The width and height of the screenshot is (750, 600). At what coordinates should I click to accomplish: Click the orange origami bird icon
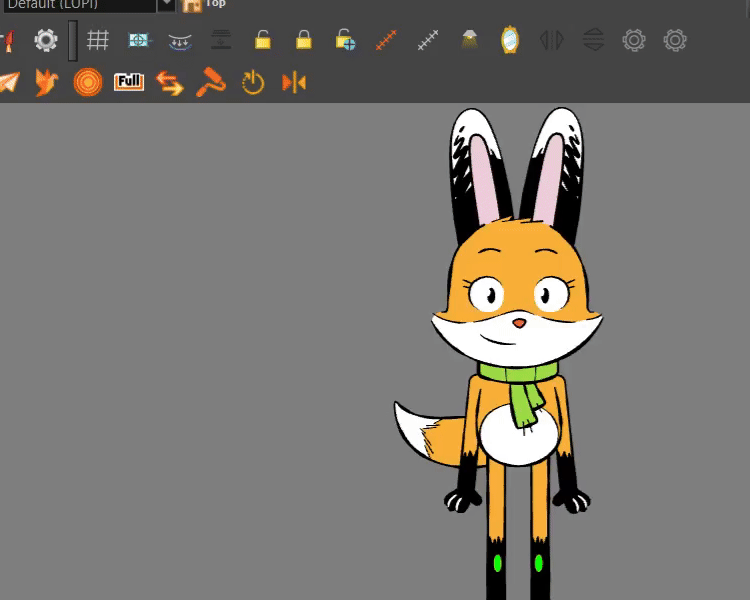tap(47, 82)
